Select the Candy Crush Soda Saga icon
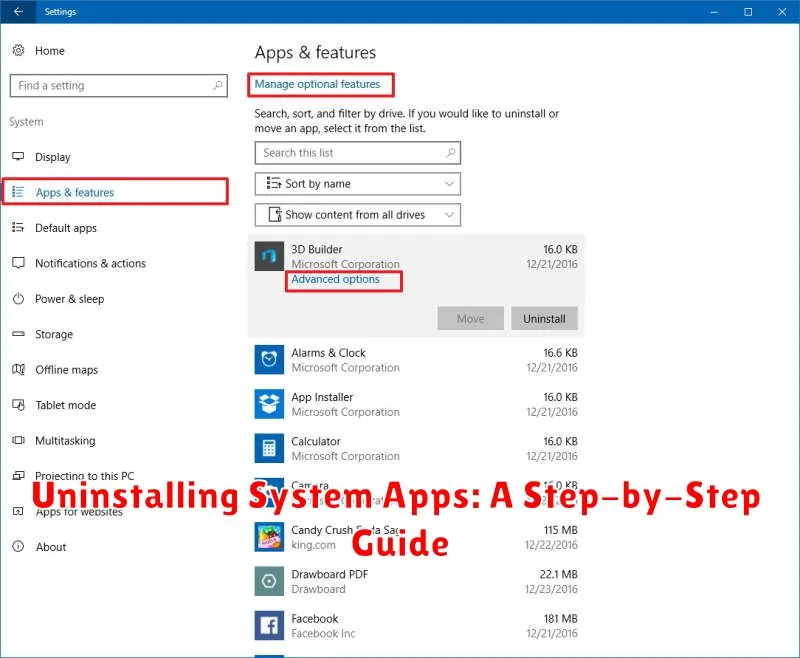 (x=268, y=537)
